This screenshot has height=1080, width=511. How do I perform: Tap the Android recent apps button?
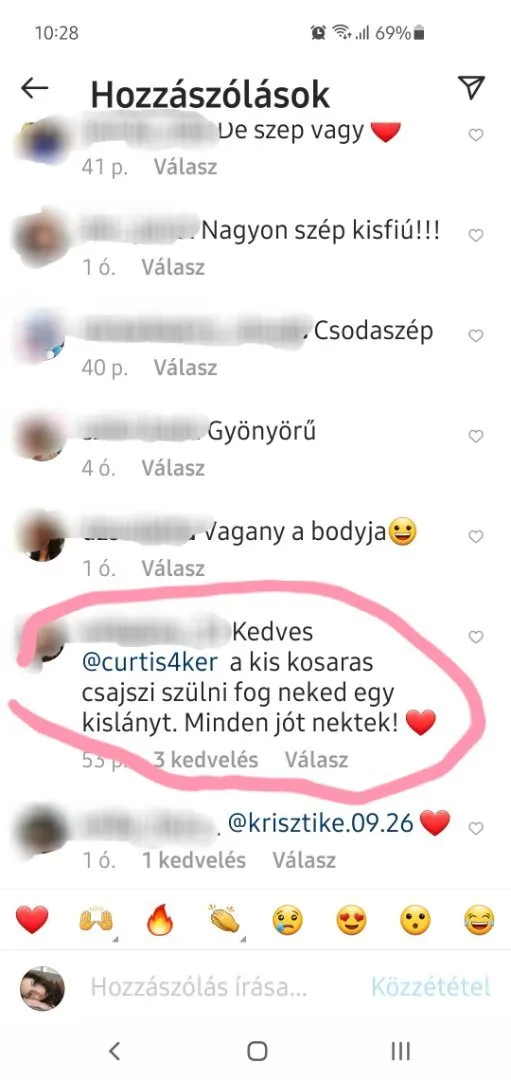[400, 1050]
